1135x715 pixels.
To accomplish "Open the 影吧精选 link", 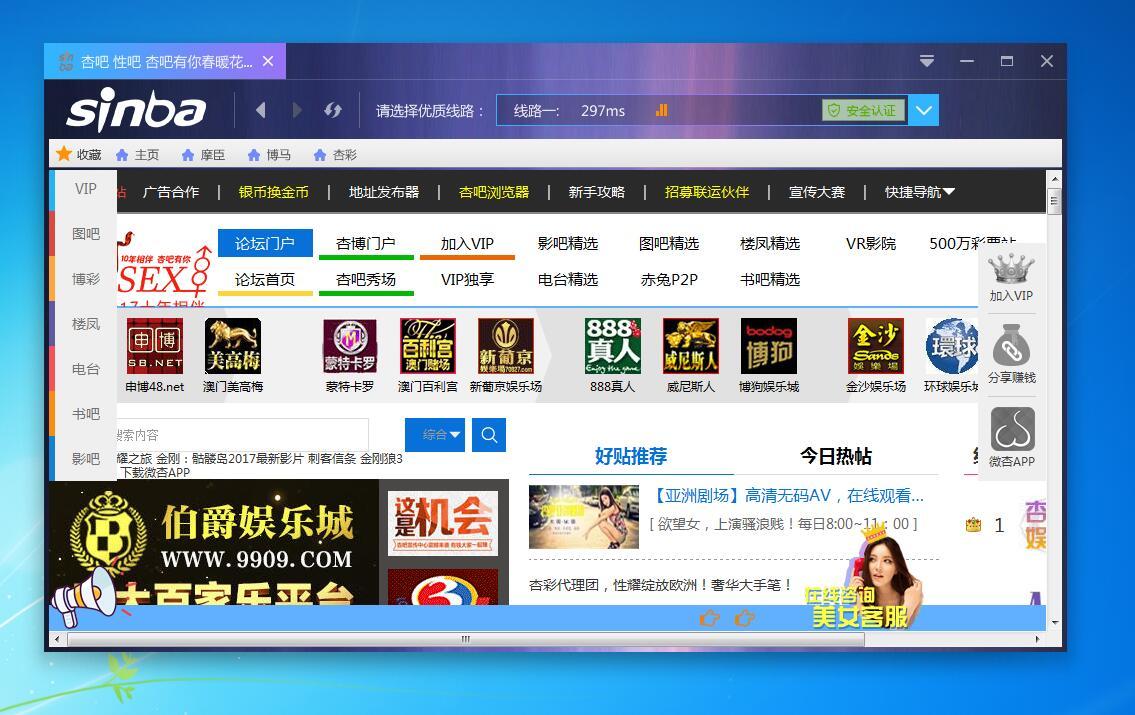I will point(568,243).
